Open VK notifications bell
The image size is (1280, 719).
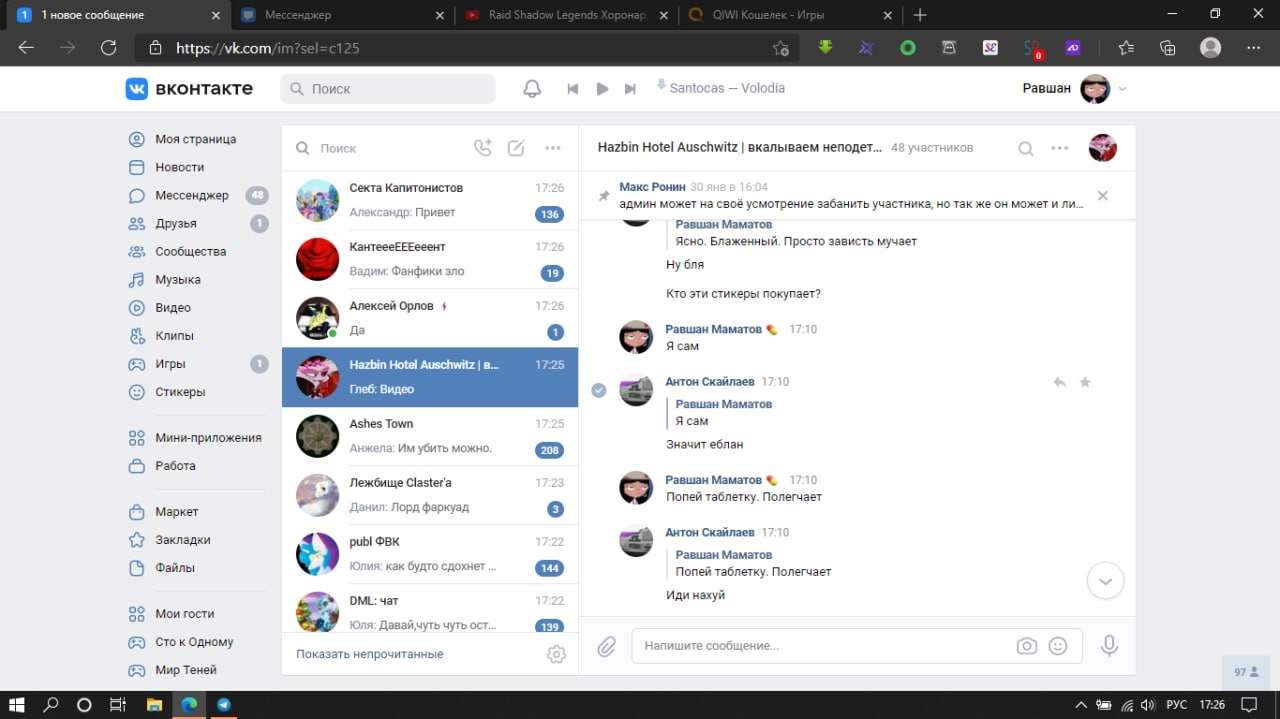pyautogui.click(x=532, y=89)
